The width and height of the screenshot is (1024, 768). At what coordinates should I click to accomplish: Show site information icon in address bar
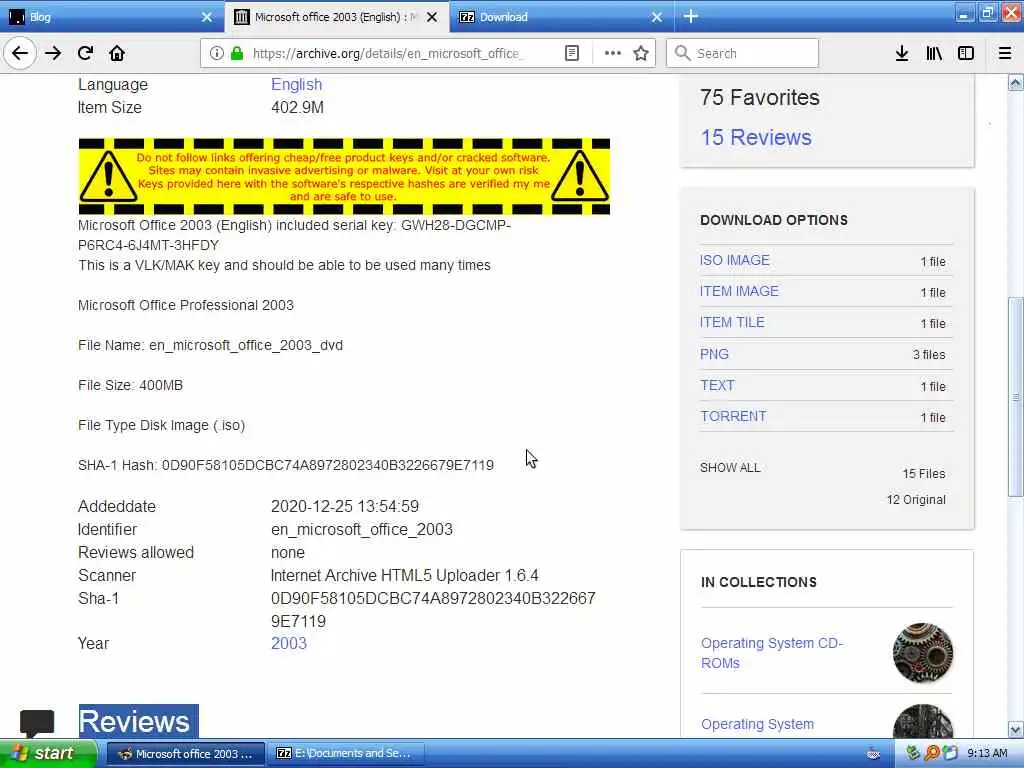pyautogui.click(x=216, y=53)
